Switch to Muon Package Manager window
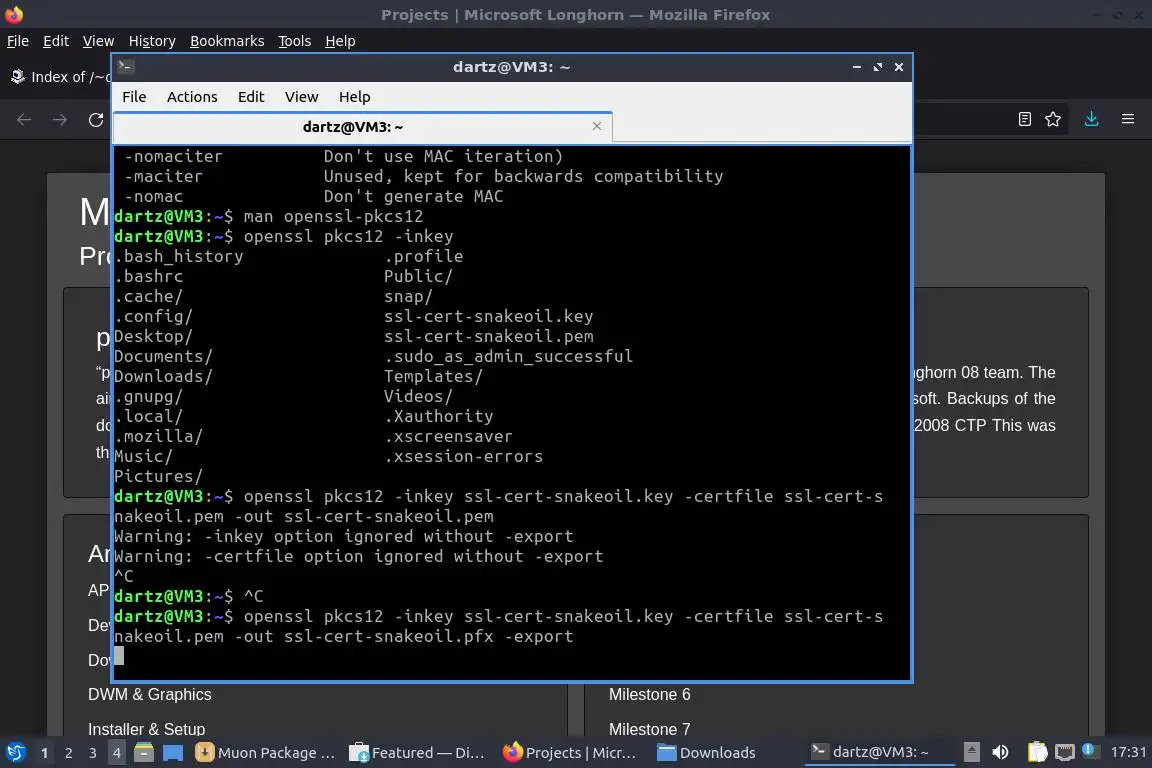This screenshot has height=768, width=1152. [266, 753]
